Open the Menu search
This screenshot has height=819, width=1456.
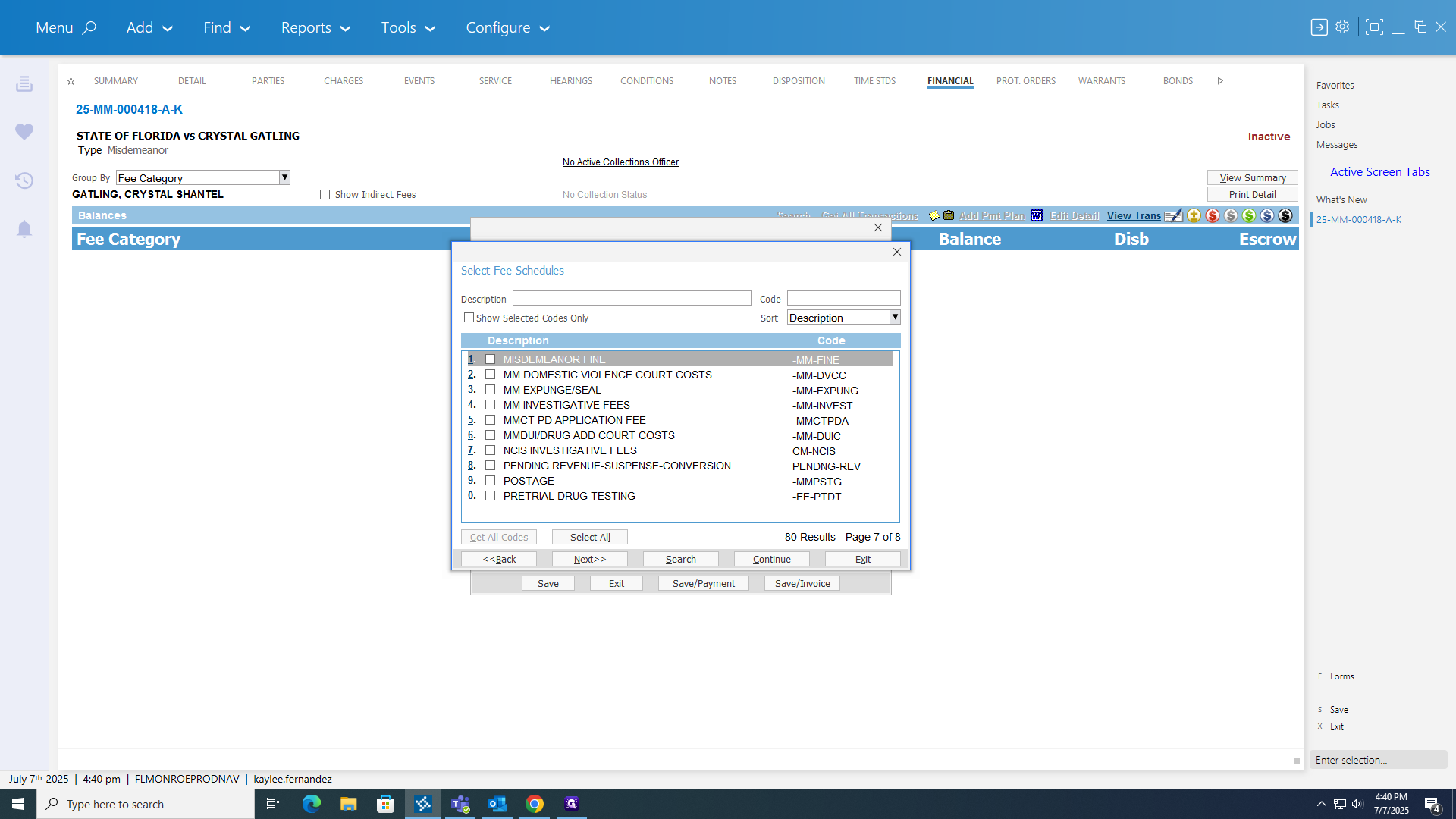(x=66, y=27)
